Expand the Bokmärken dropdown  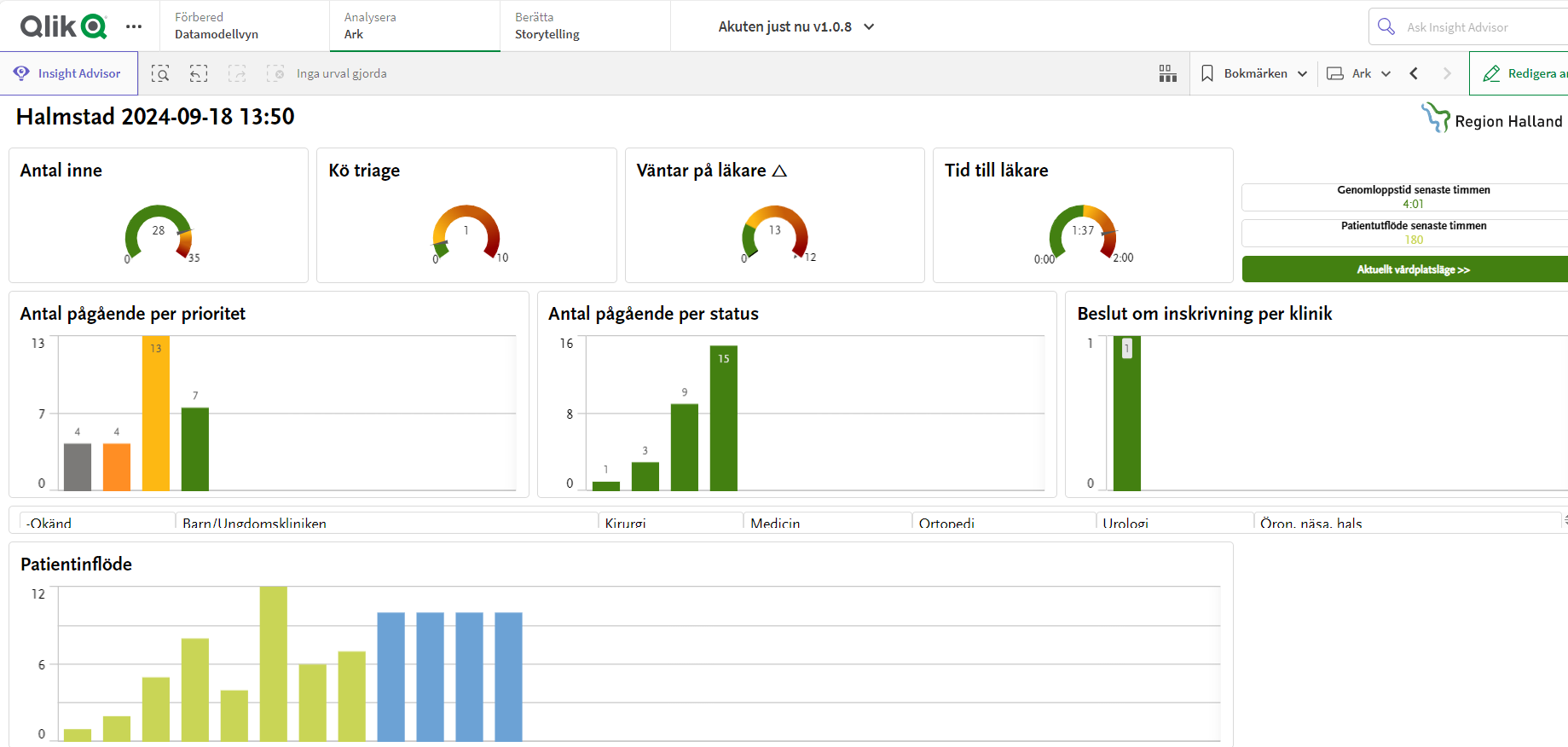coord(1254,73)
